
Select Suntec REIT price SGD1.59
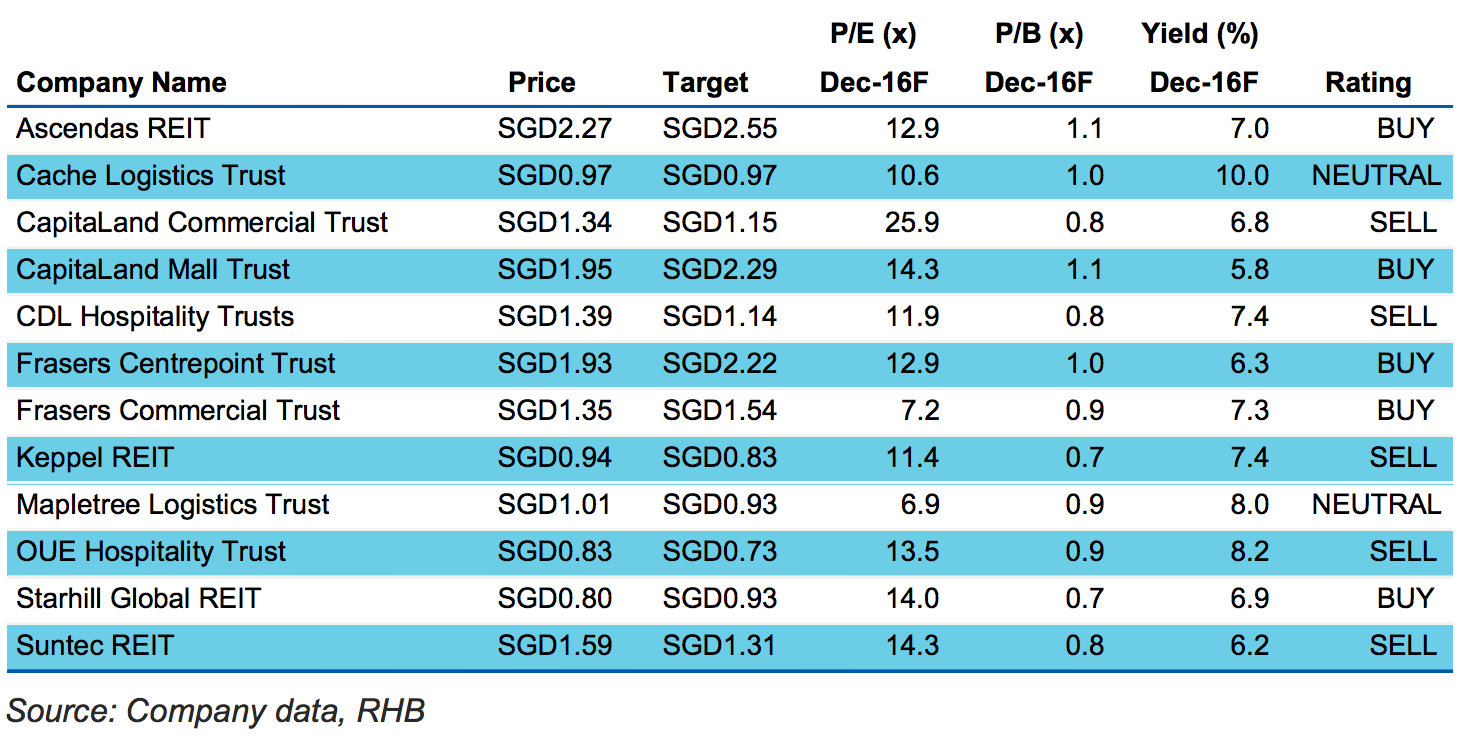[x=555, y=646]
